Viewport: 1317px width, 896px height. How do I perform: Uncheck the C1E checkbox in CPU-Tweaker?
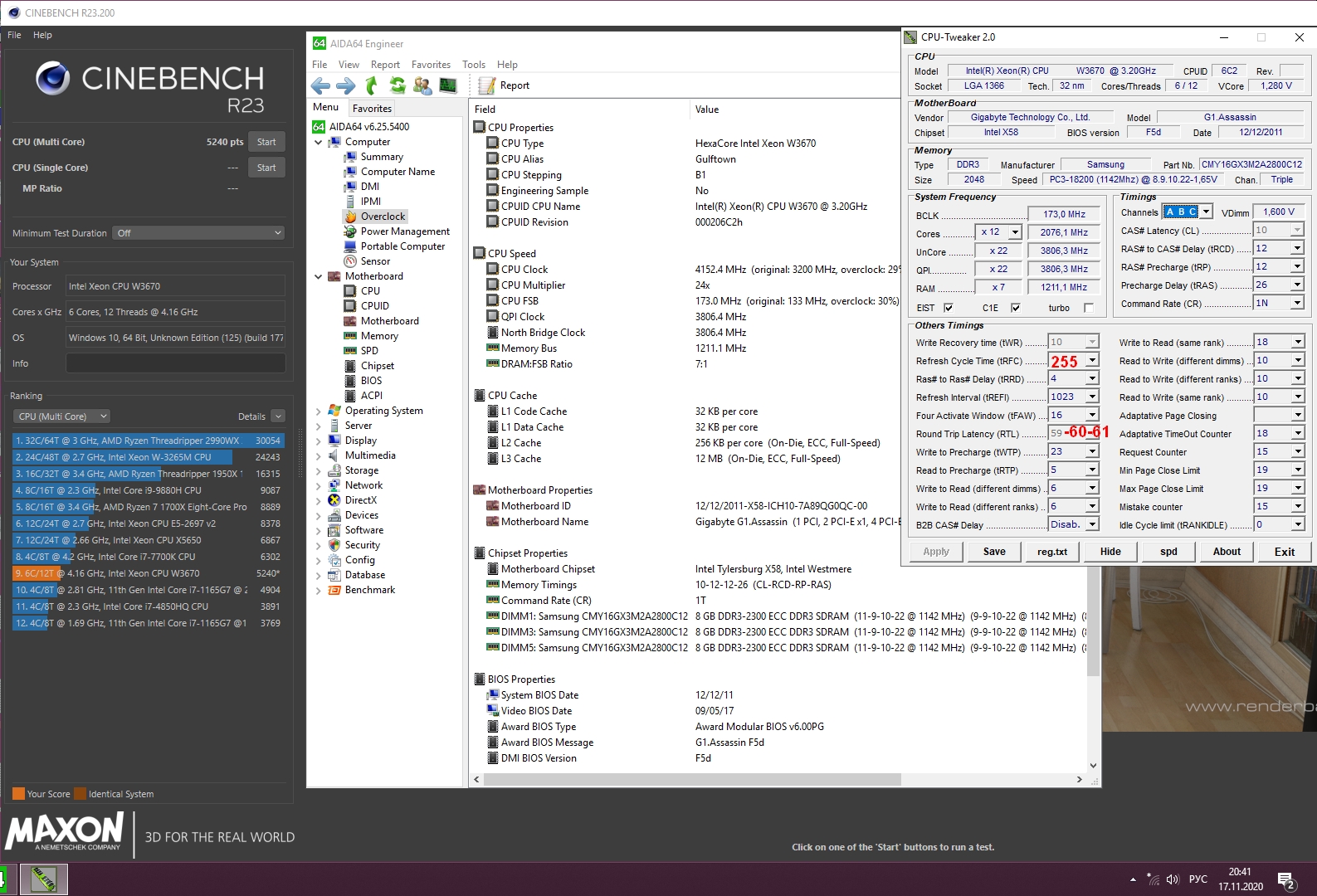pos(1015,308)
